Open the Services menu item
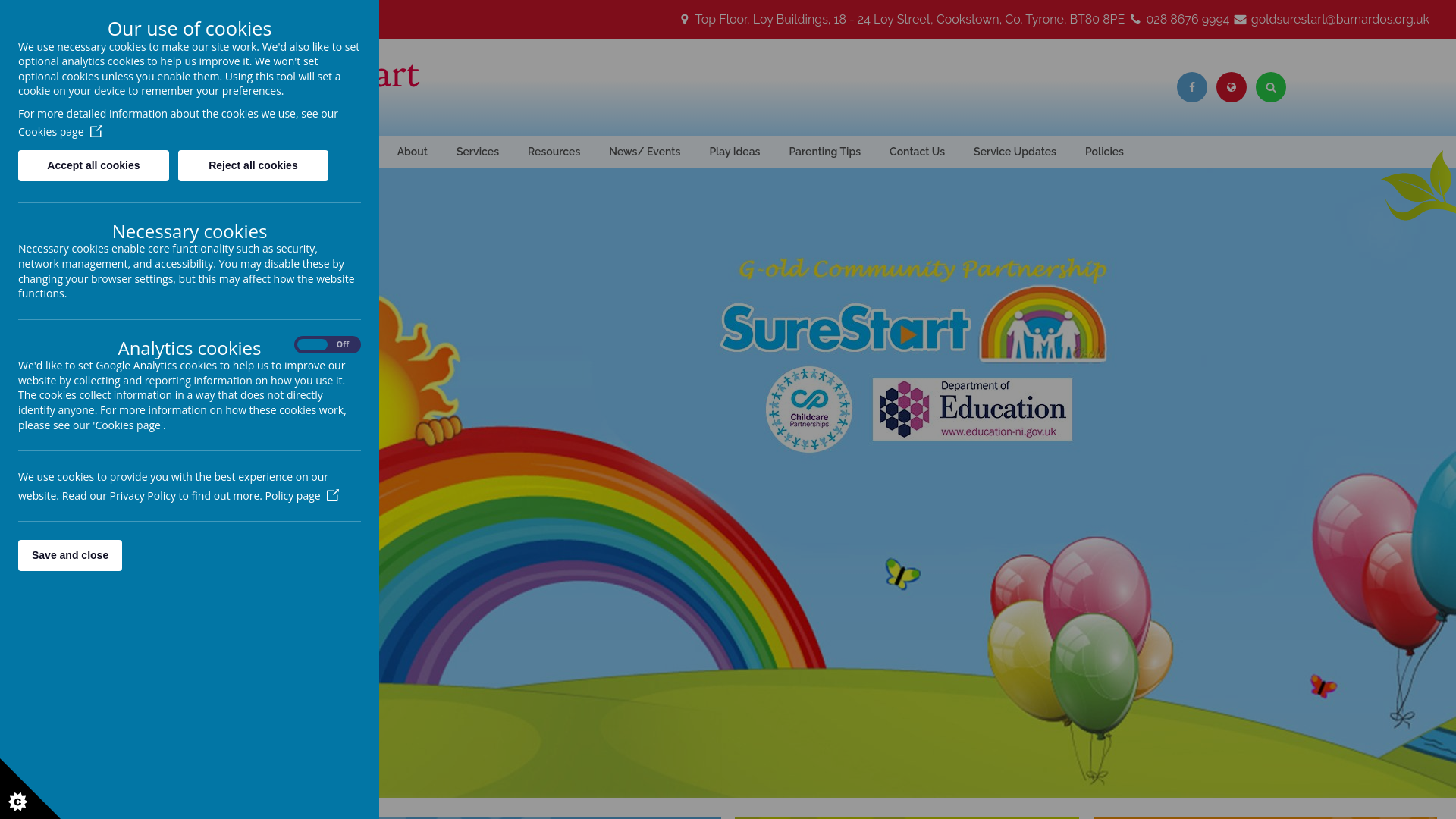This screenshot has width=1456, height=819. (478, 152)
